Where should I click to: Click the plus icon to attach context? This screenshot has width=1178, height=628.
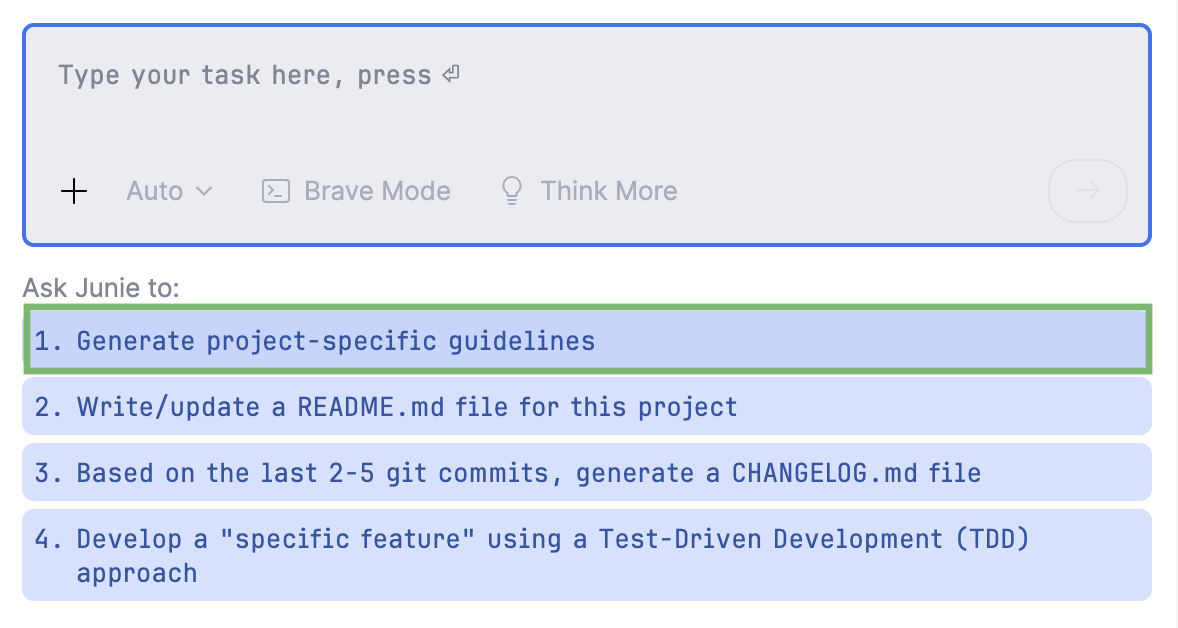point(74,191)
